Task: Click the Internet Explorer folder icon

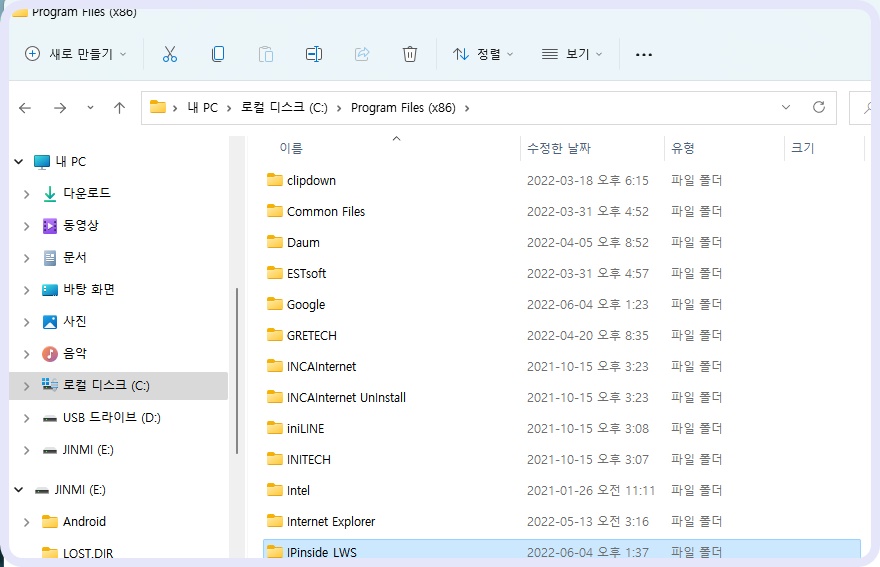Action: [x=274, y=521]
